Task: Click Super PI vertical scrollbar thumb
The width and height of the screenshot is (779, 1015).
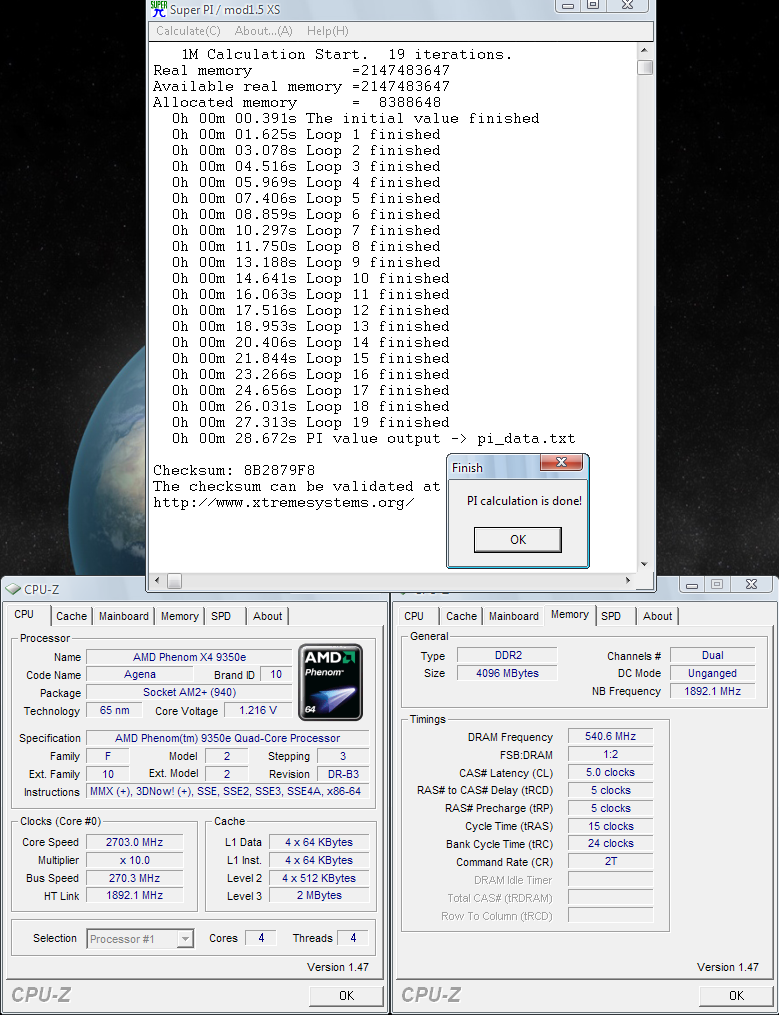Action: (x=644, y=67)
